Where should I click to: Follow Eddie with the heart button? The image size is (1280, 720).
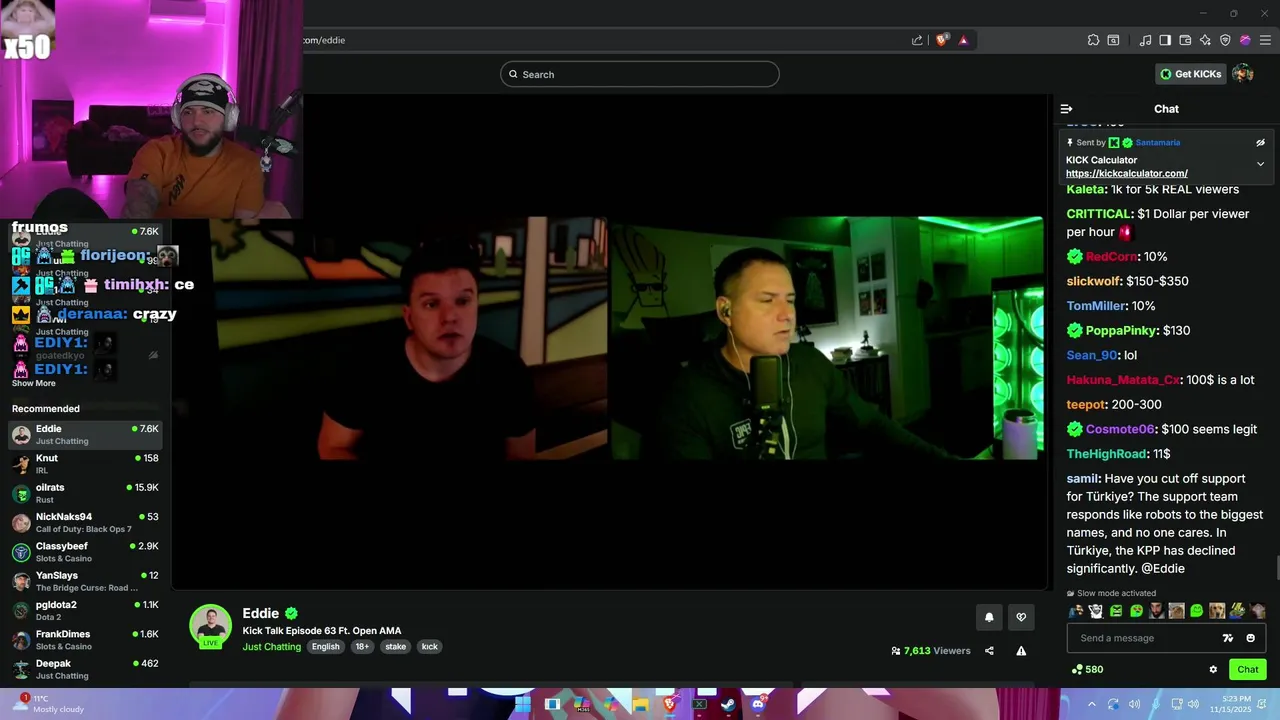pyautogui.click(x=1021, y=617)
